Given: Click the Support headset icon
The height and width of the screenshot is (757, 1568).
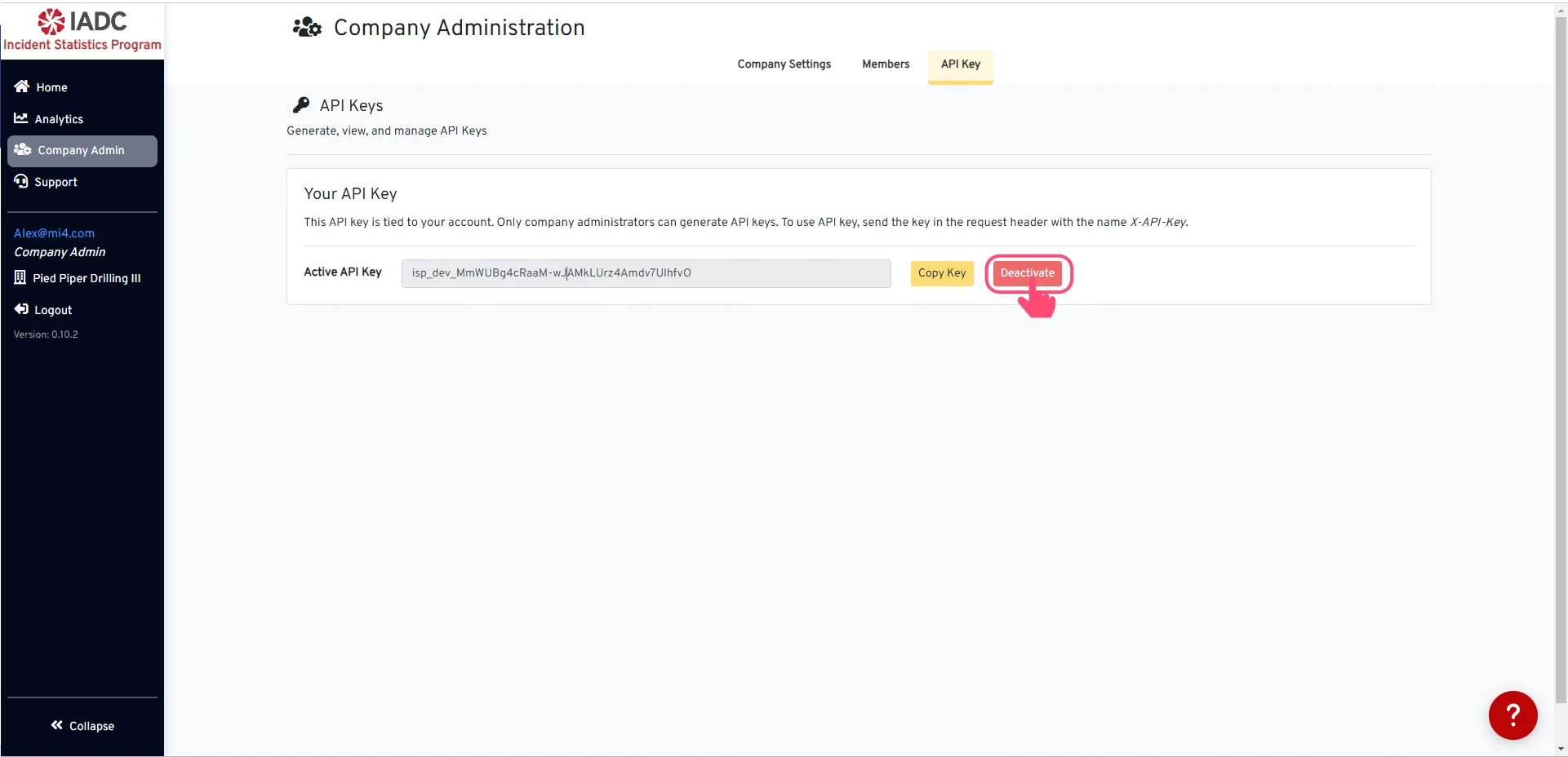Looking at the screenshot, I should pyautogui.click(x=21, y=181).
